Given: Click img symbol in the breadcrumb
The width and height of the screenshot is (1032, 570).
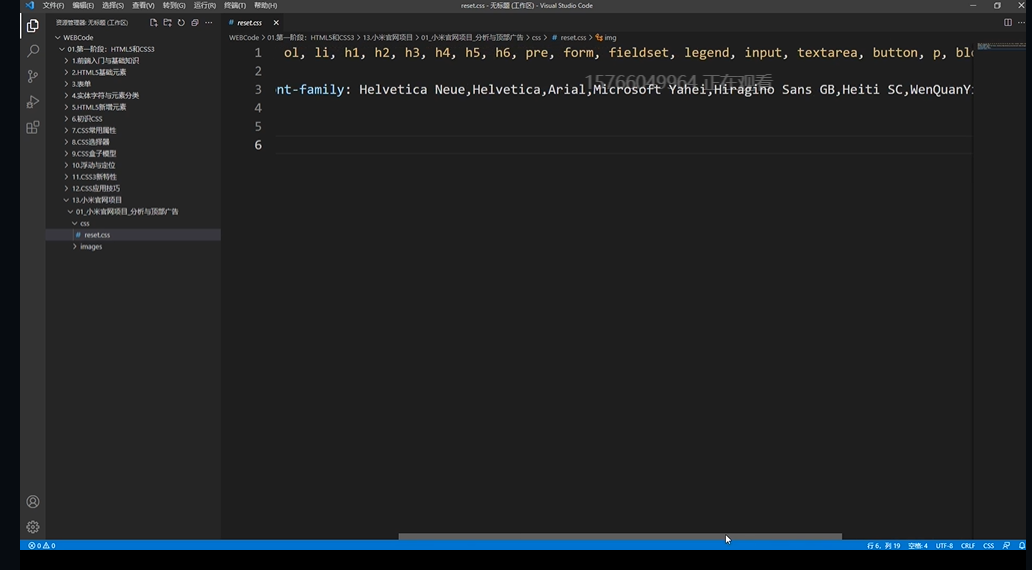Looking at the screenshot, I should pyautogui.click(x=610, y=38).
